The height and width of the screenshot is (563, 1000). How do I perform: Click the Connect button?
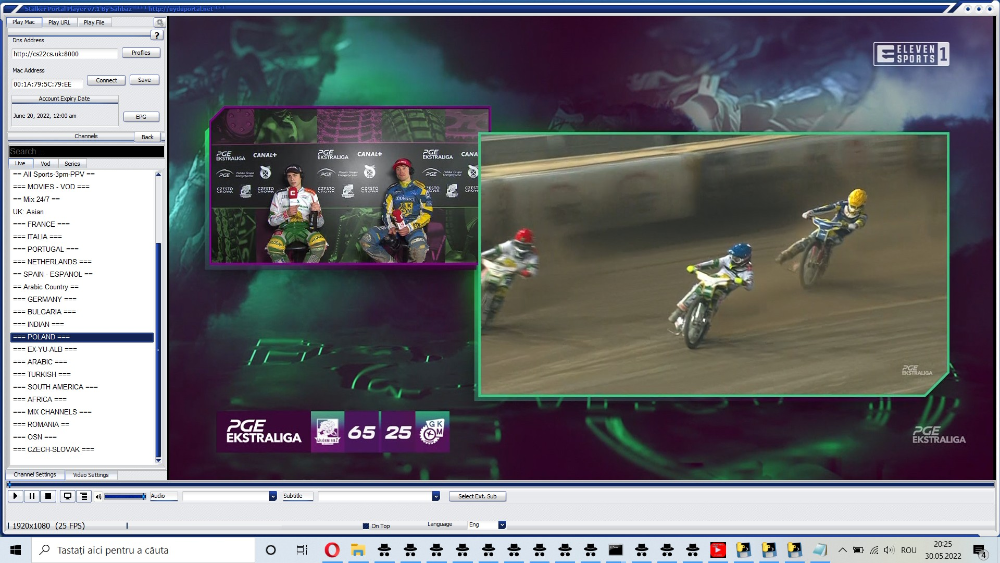tap(106, 80)
